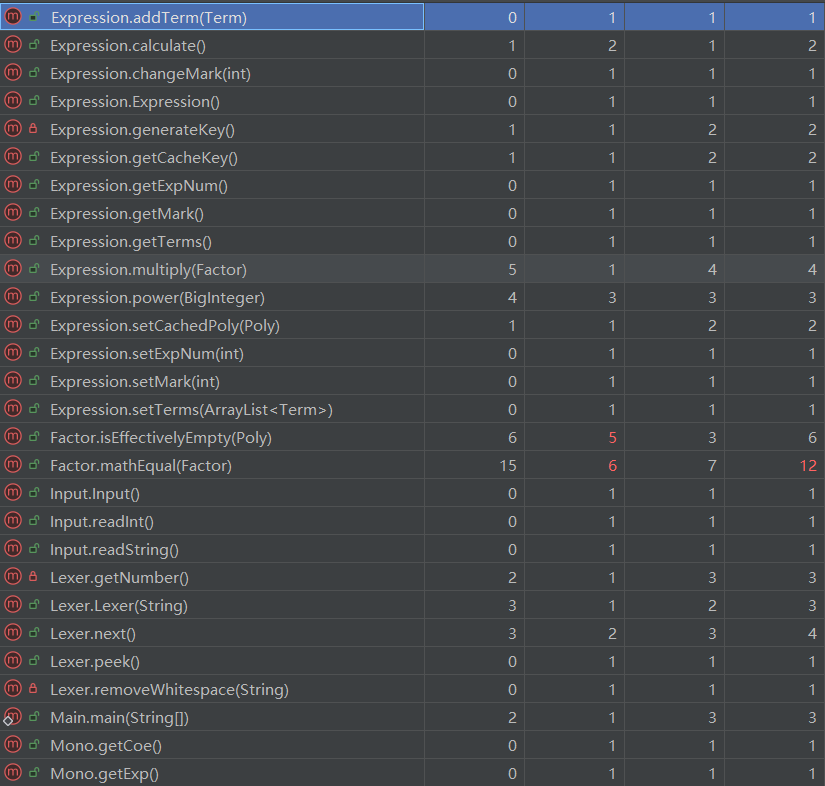This screenshot has height=786, width=825.
Task: Select Lexer.peek() method name
Action: click(x=95, y=661)
